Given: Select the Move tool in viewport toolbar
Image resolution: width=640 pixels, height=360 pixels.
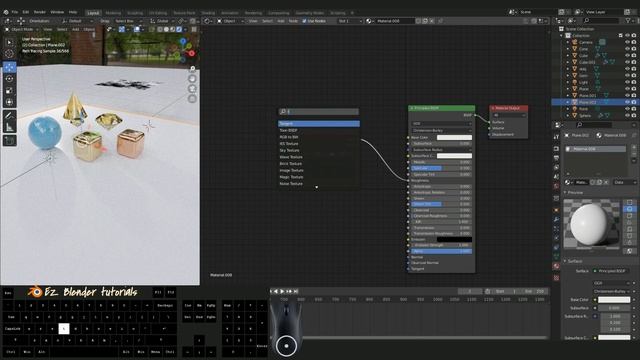Looking at the screenshot, I should tap(9, 67).
